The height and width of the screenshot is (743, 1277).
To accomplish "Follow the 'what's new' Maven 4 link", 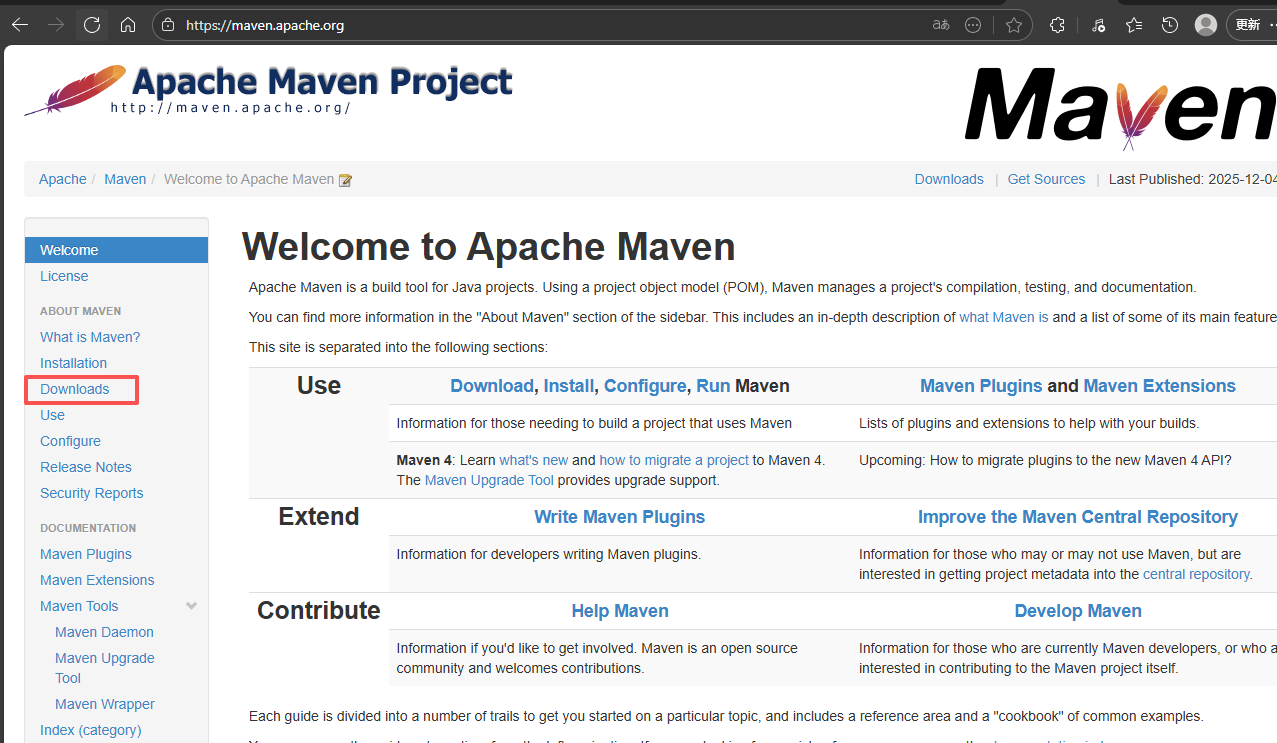I will [x=534, y=460].
